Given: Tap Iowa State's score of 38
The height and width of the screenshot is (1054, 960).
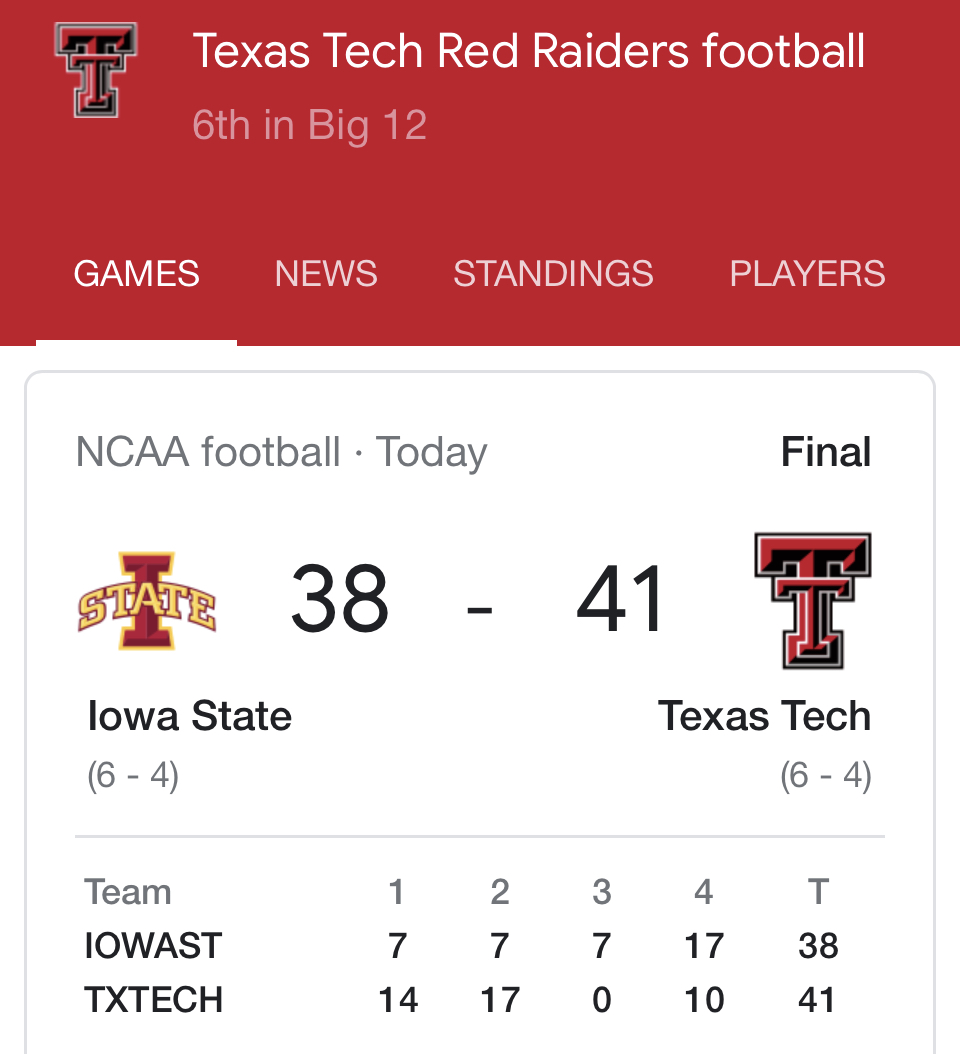Looking at the screenshot, I should (340, 600).
